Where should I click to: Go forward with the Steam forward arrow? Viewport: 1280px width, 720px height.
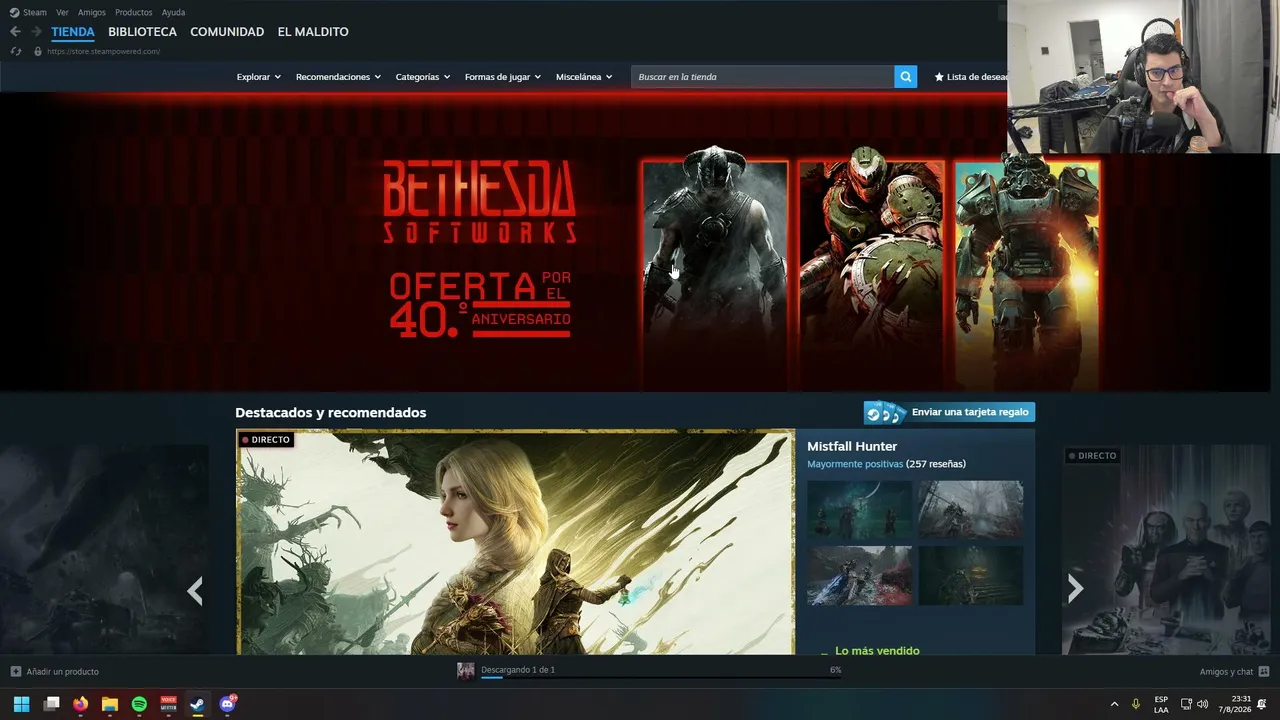[36, 32]
